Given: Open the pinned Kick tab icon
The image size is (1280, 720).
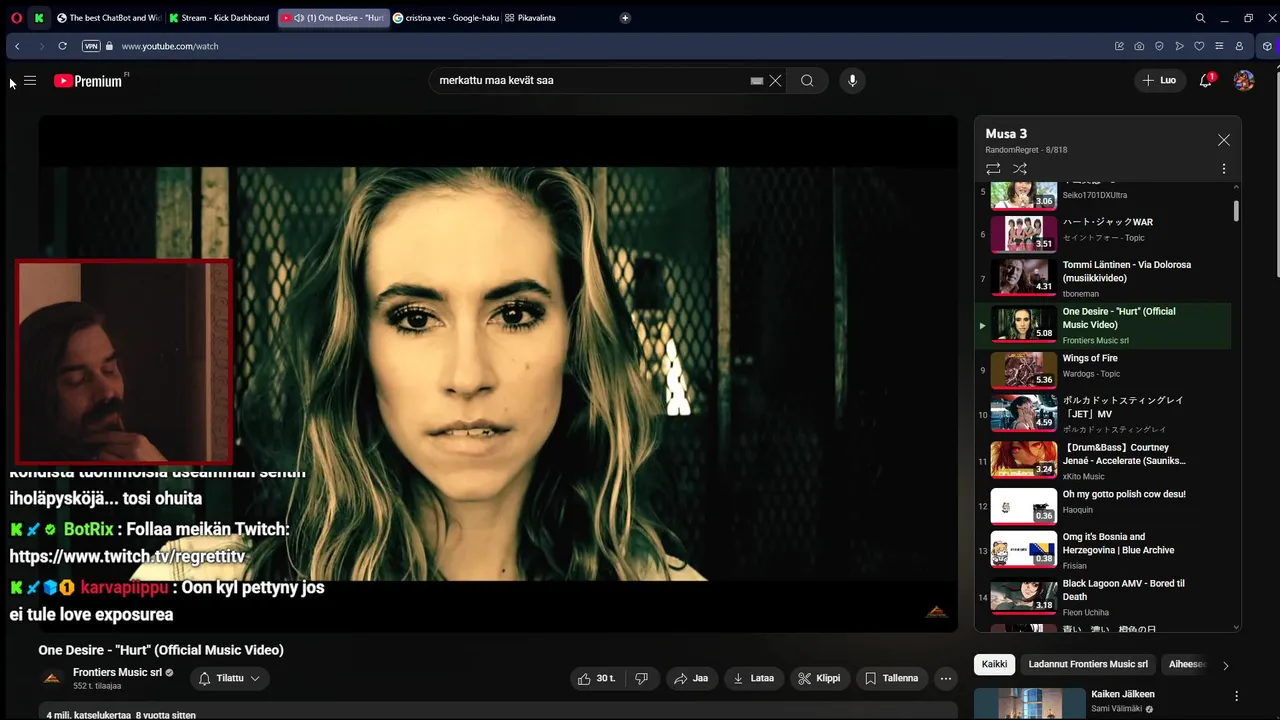Looking at the screenshot, I should [39, 18].
